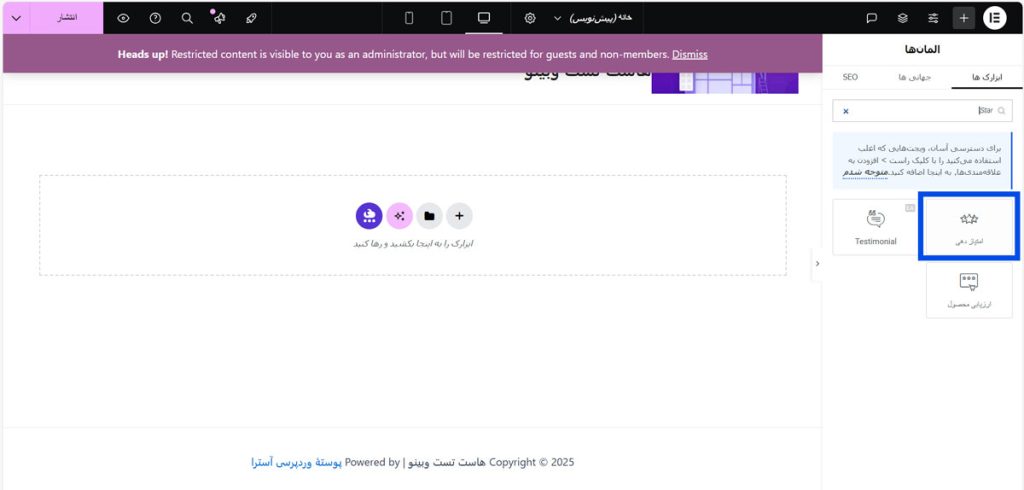
Task: Click the finder search icon in top bar
Action: pyautogui.click(x=187, y=18)
